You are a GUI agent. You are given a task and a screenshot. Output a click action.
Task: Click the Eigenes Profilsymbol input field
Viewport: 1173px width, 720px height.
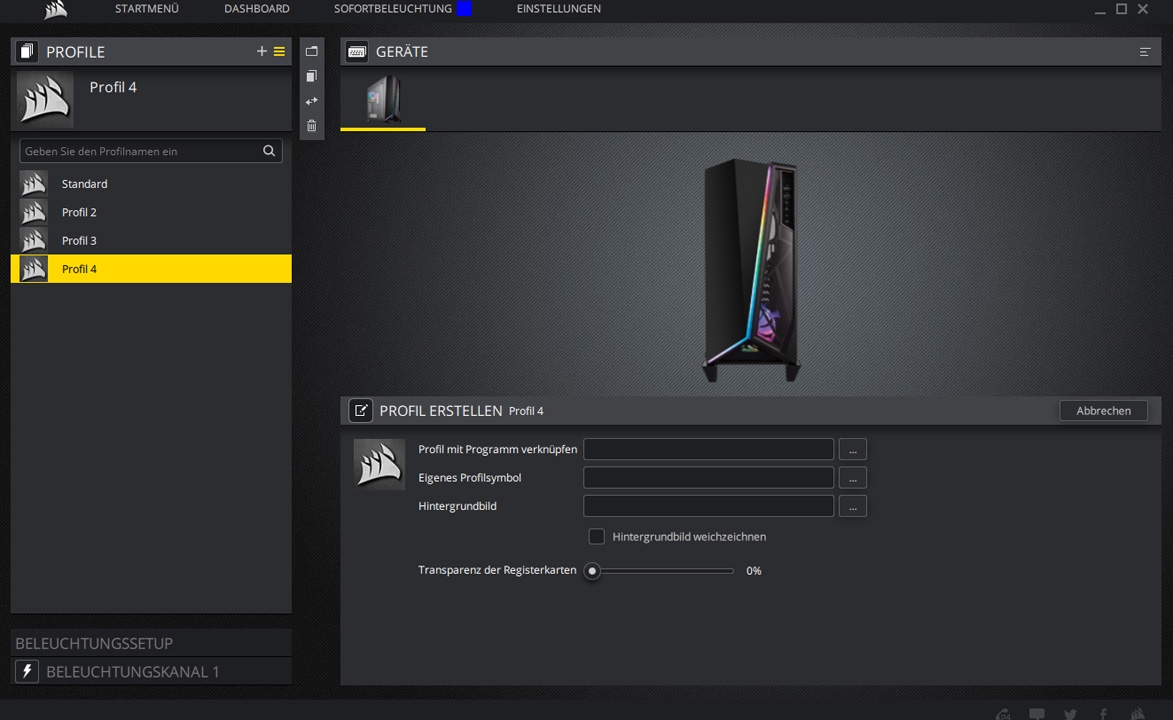708,478
